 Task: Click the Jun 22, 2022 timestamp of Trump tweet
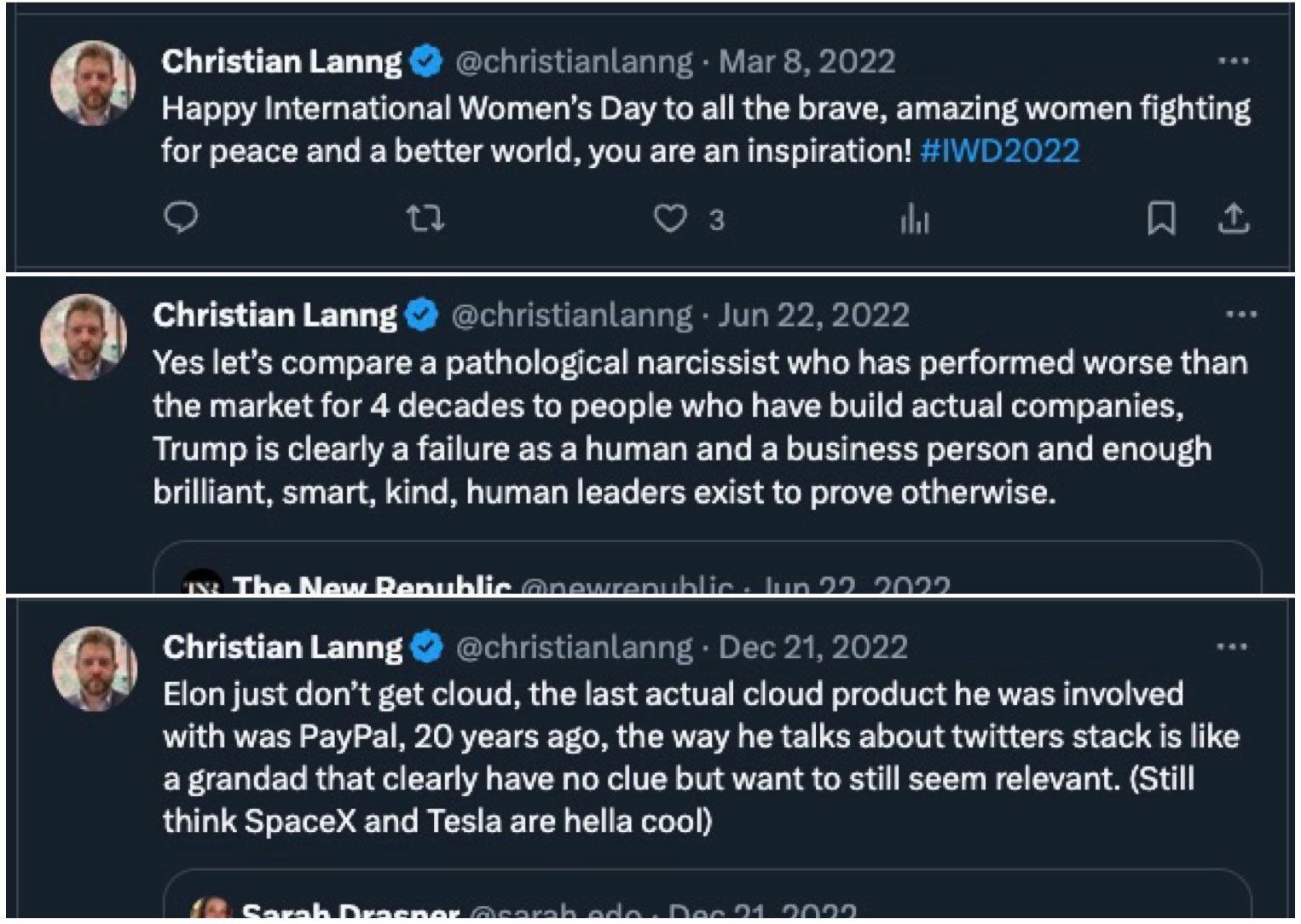813,315
